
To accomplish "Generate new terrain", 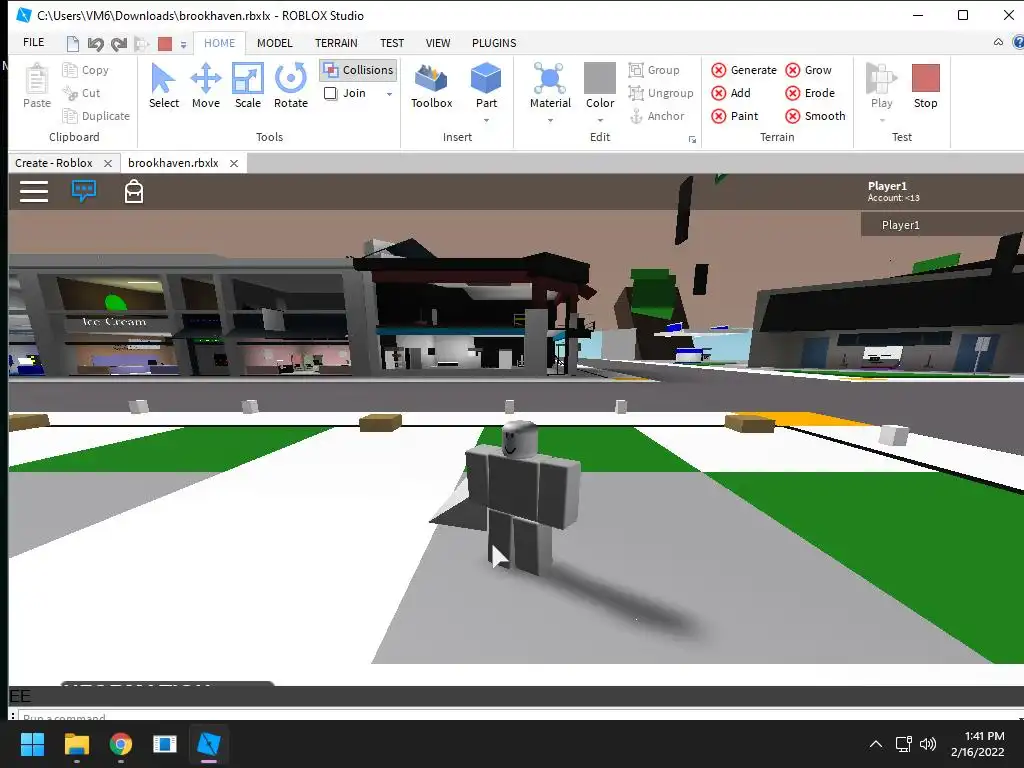I will coord(744,70).
